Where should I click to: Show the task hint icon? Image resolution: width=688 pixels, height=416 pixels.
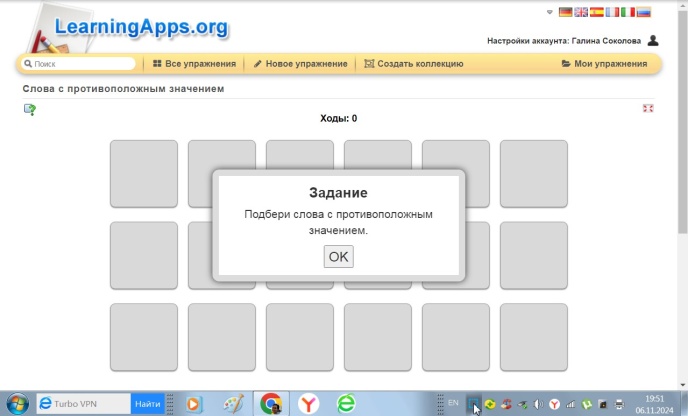[30, 109]
